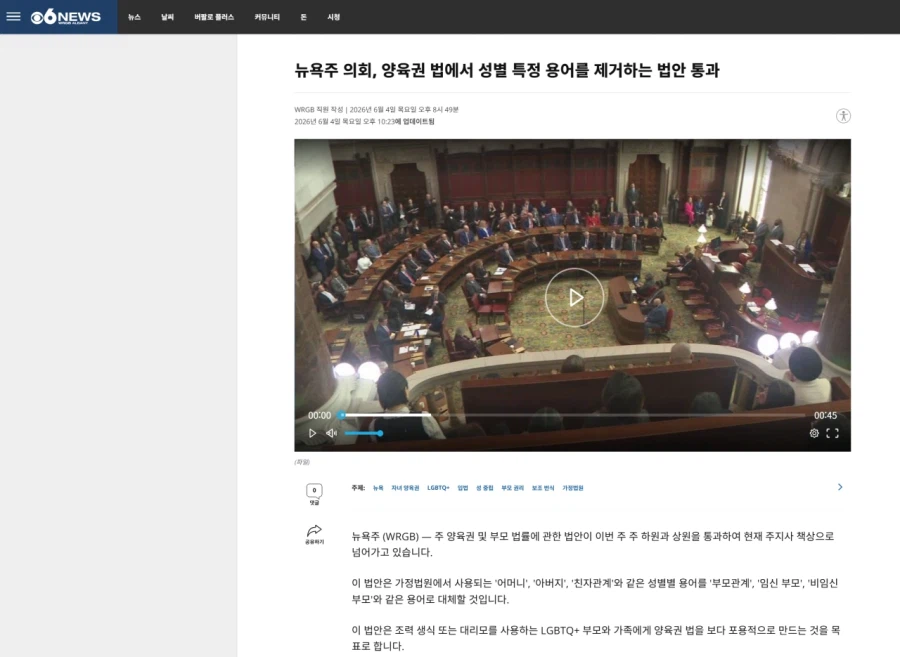This screenshot has height=657, width=900.
Task: Open the LGBTQ+ topic tag
Action: click(438, 488)
